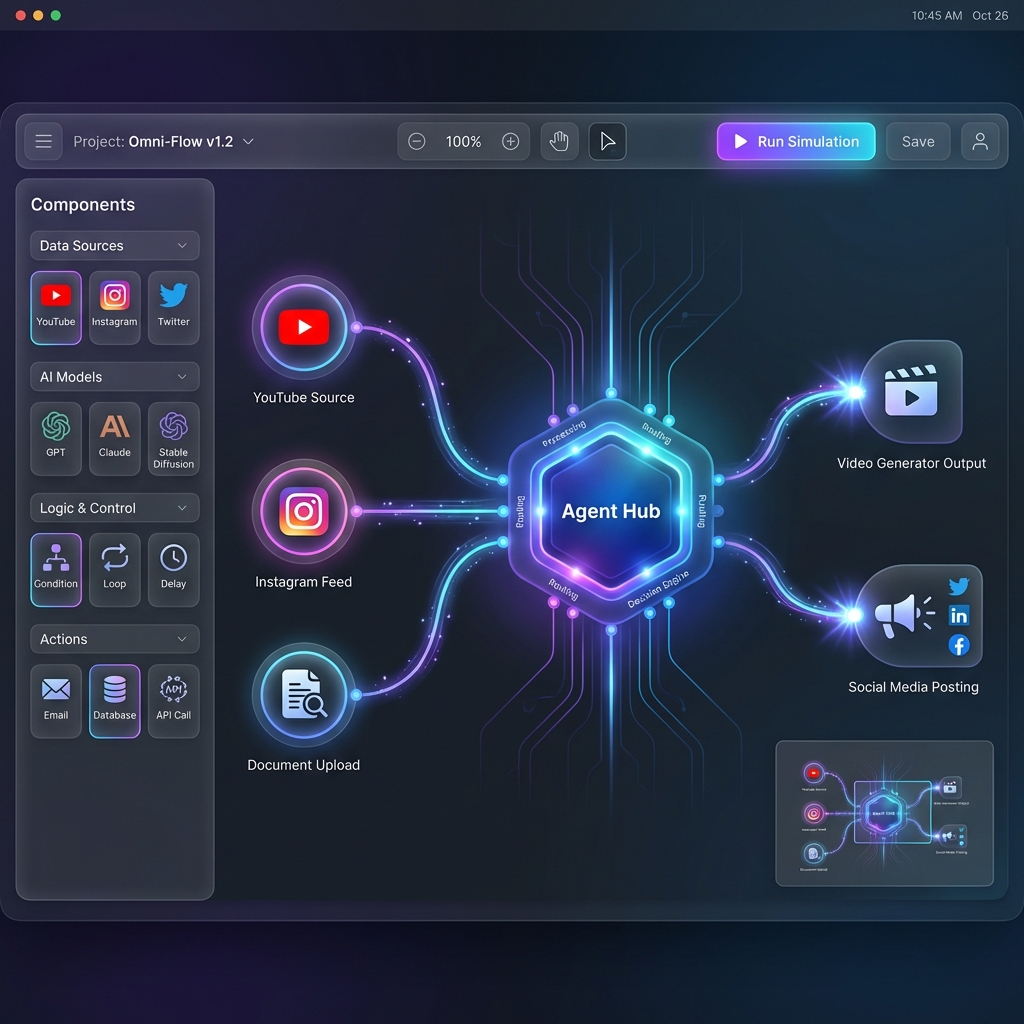Select the Loop component

tap(114, 570)
